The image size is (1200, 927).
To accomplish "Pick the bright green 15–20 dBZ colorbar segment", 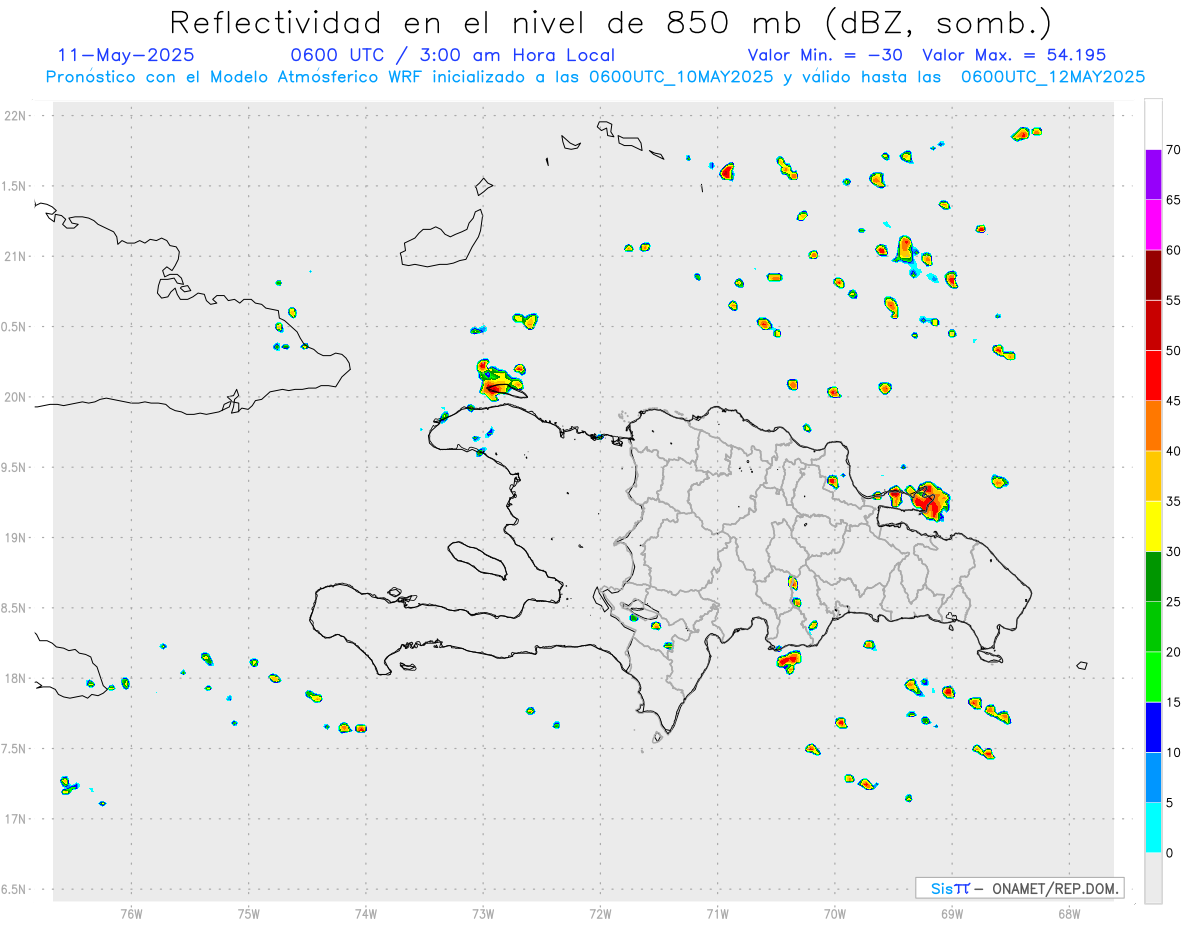I will coord(1153,677).
